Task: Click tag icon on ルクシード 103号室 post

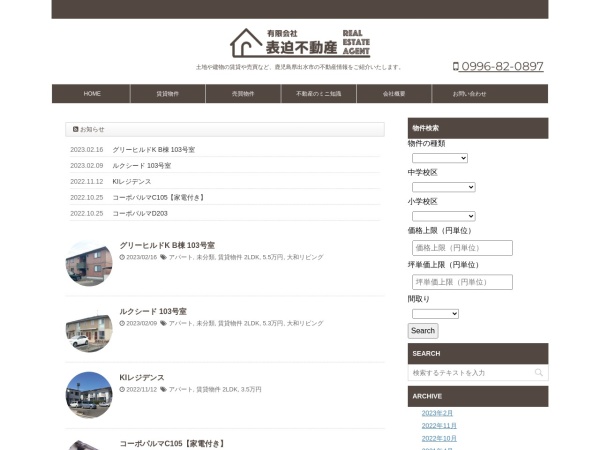Action: pos(163,323)
